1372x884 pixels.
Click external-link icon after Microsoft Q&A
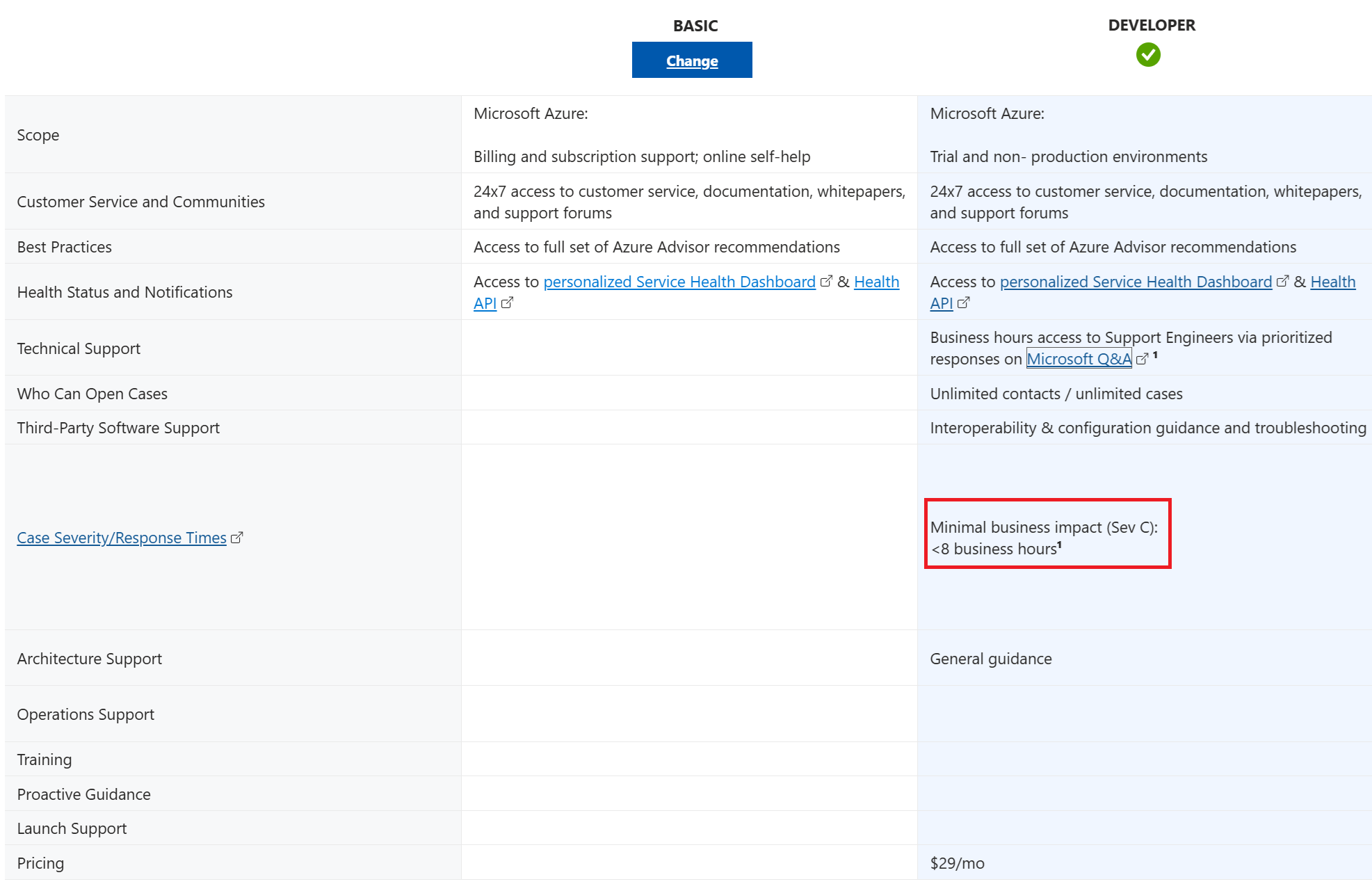1142,359
